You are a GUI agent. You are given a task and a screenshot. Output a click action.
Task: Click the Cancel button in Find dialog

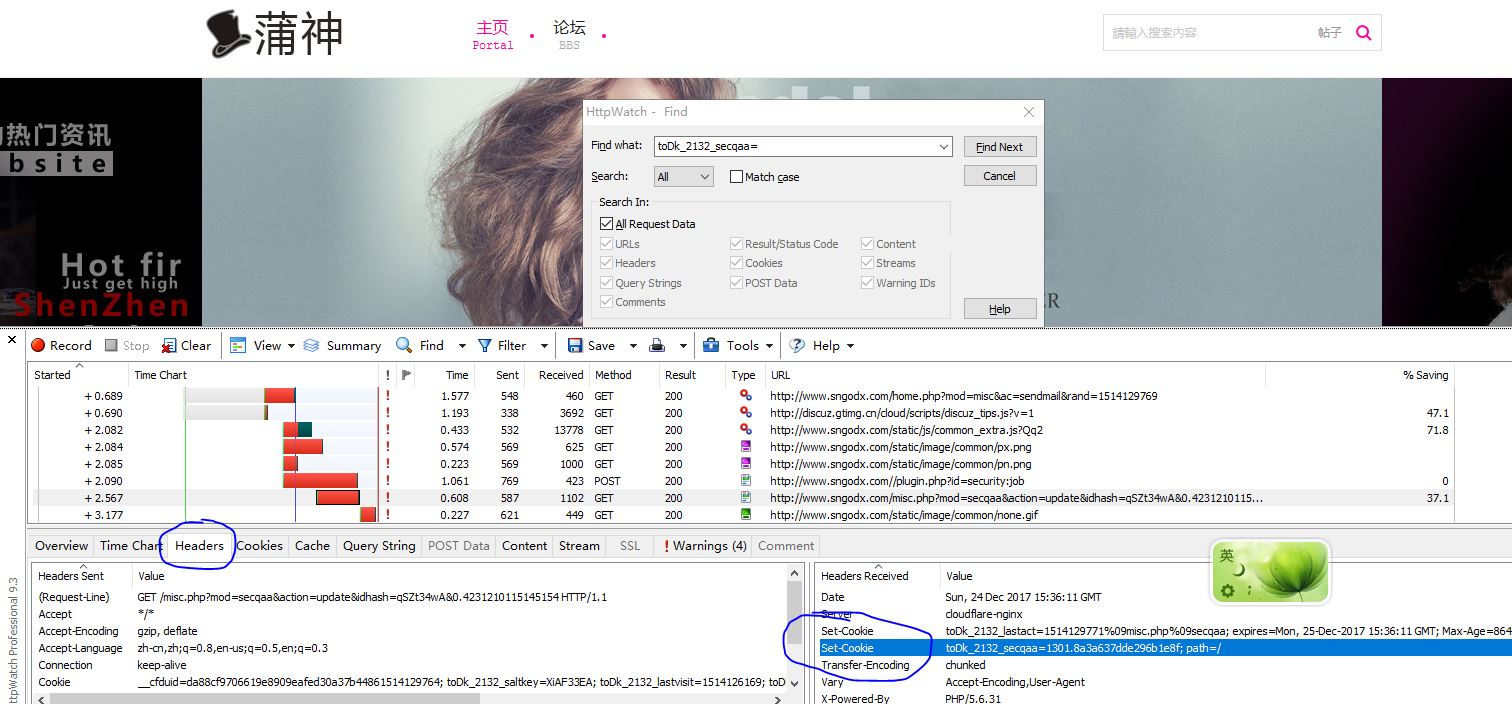click(999, 176)
